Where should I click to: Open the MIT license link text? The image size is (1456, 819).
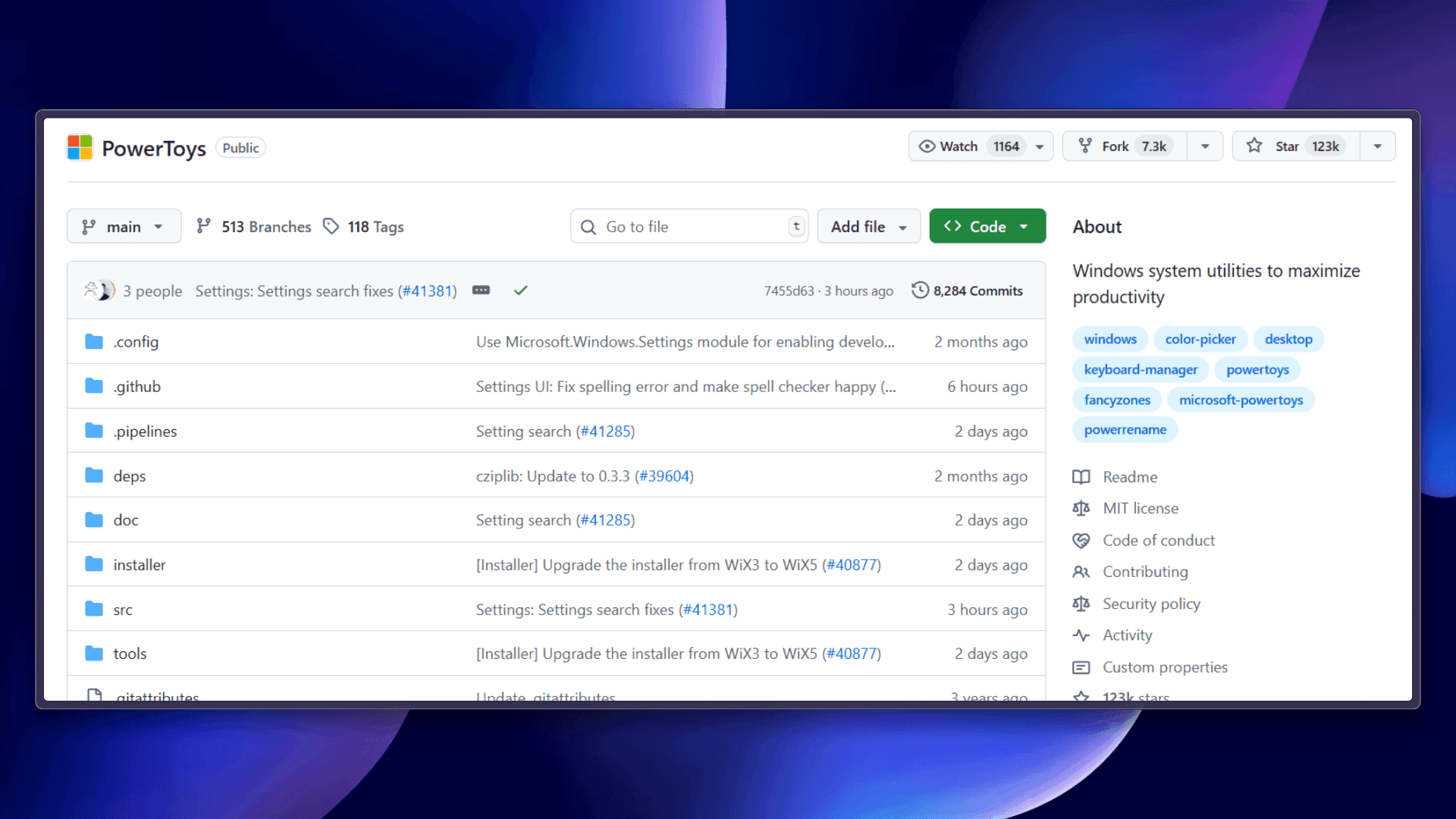[1141, 508]
